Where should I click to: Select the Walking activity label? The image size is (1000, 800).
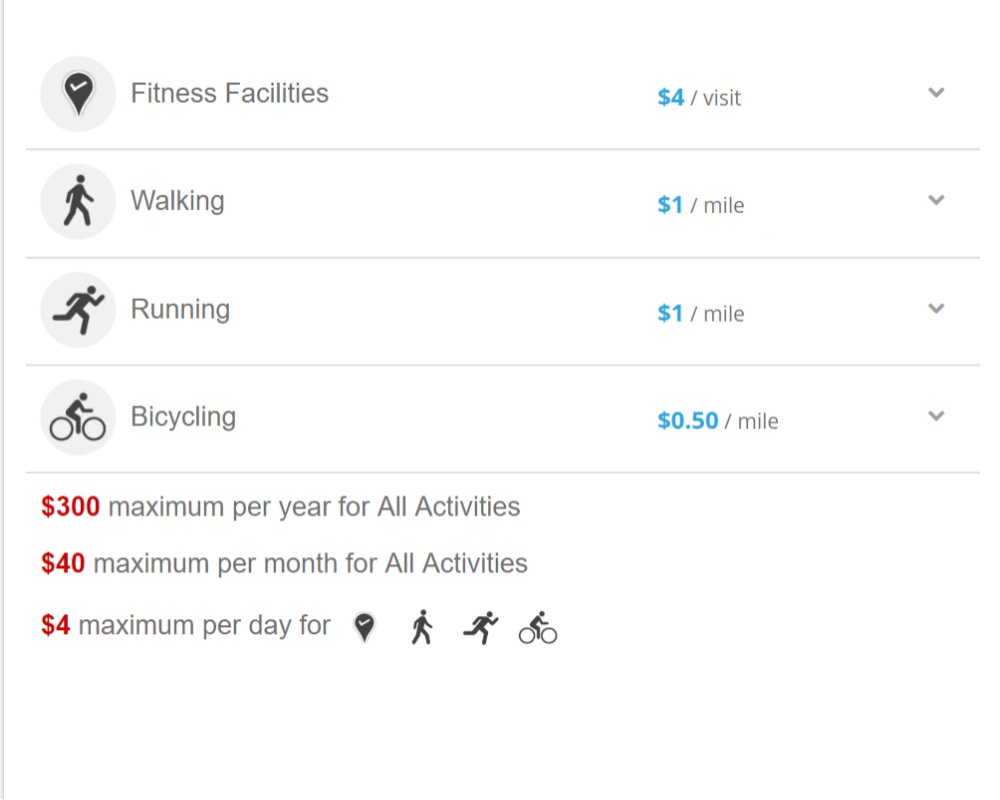click(177, 201)
